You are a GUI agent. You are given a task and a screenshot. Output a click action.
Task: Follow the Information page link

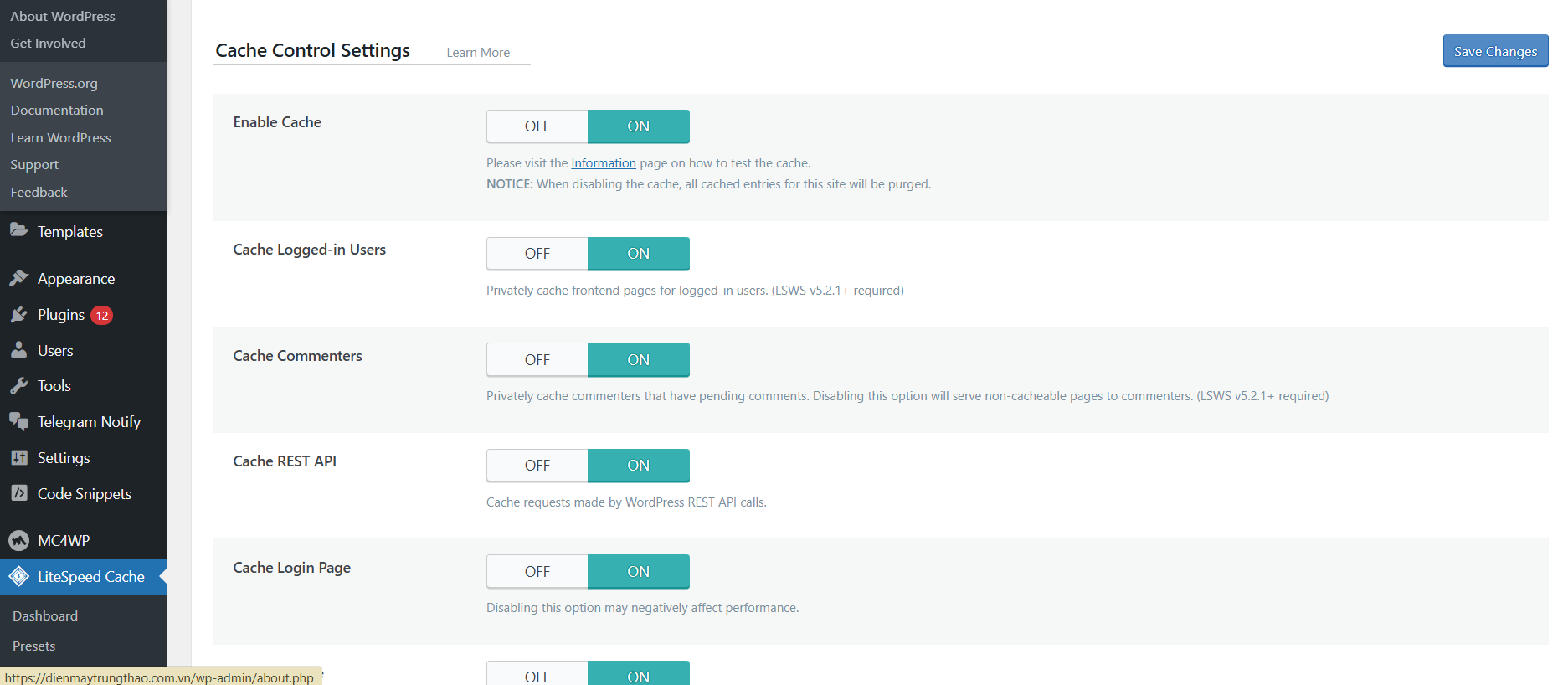coord(604,163)
